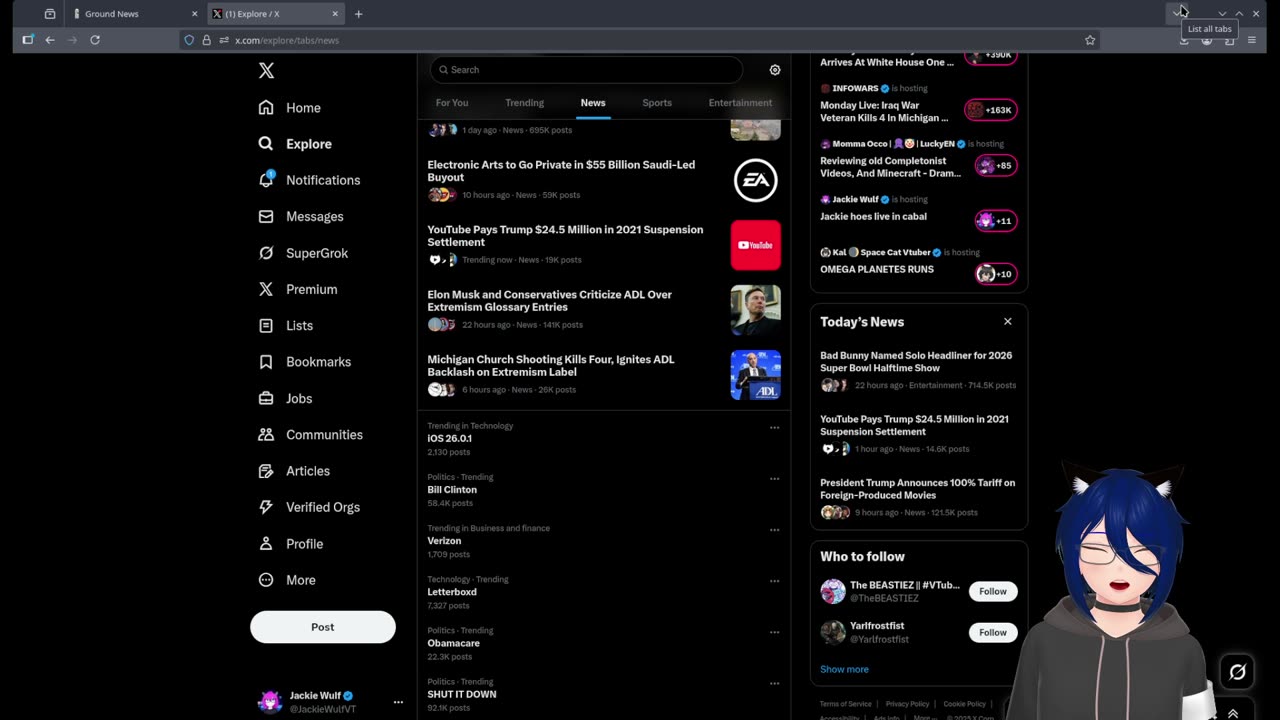
Task: Open account menu dots next to Jackie Wulf
Action: (x=398, y=702)
